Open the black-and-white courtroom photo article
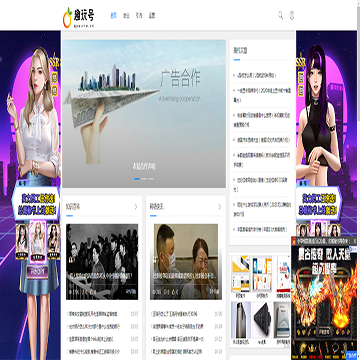The width and height of the screenshot is (360, 360). 102,262
